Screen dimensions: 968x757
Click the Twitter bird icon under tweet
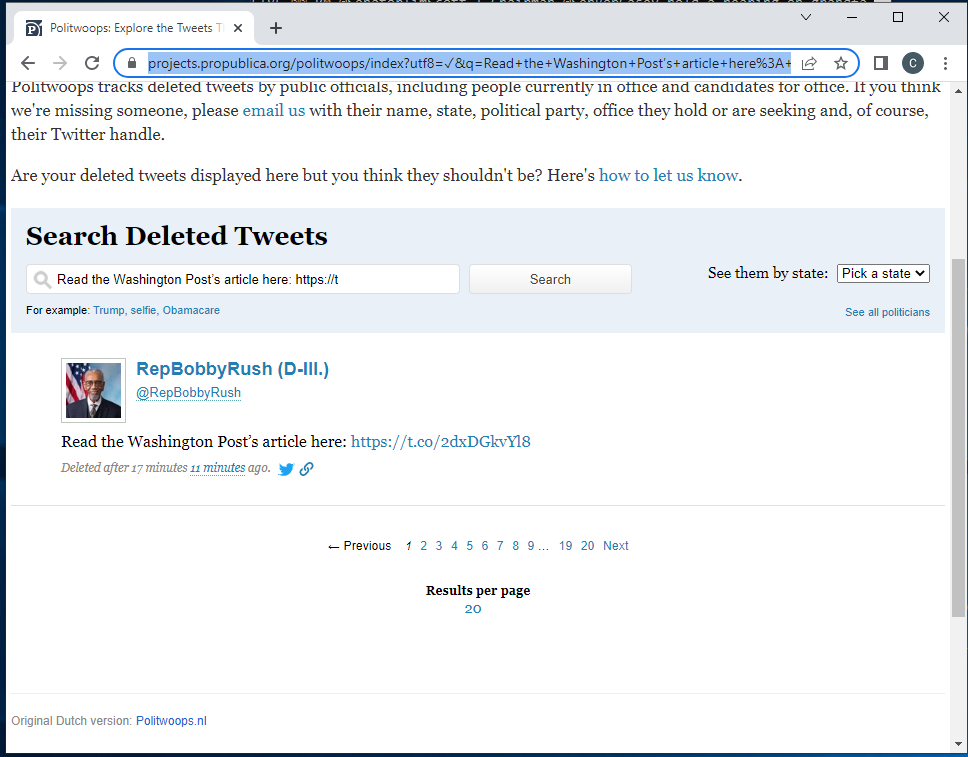286,469
